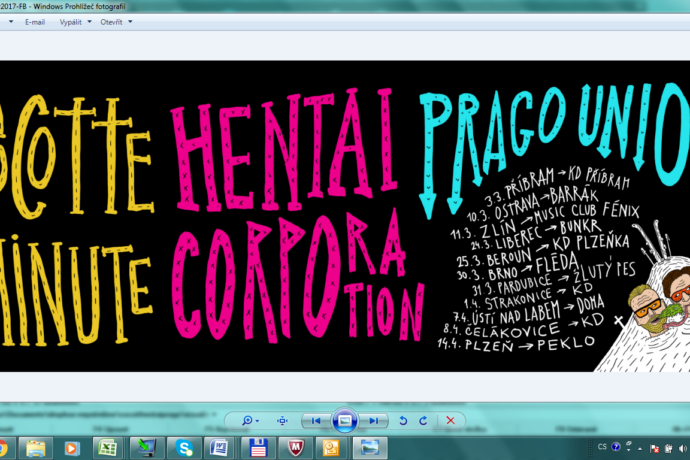Screen dimensions: 690x460
Task: Open the floppy disk taskbar app
Action: tap(258, 449)
